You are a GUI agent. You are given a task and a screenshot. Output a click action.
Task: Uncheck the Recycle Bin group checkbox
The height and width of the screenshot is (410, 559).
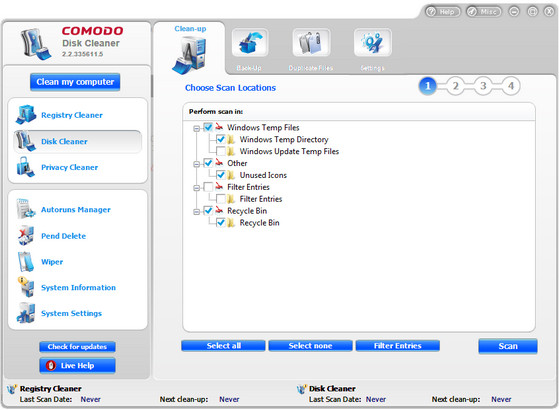click(x=208, y=211)
